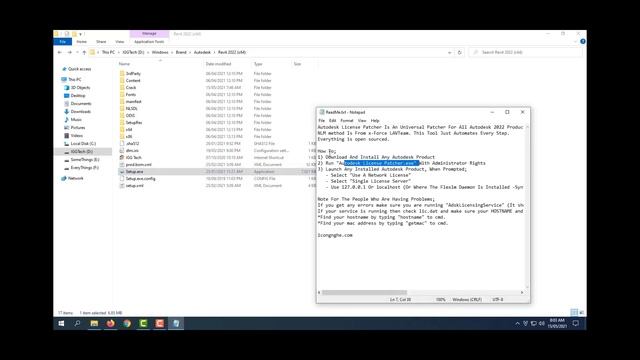Go forward with the Explorer forward arrow

pos(69,52)
